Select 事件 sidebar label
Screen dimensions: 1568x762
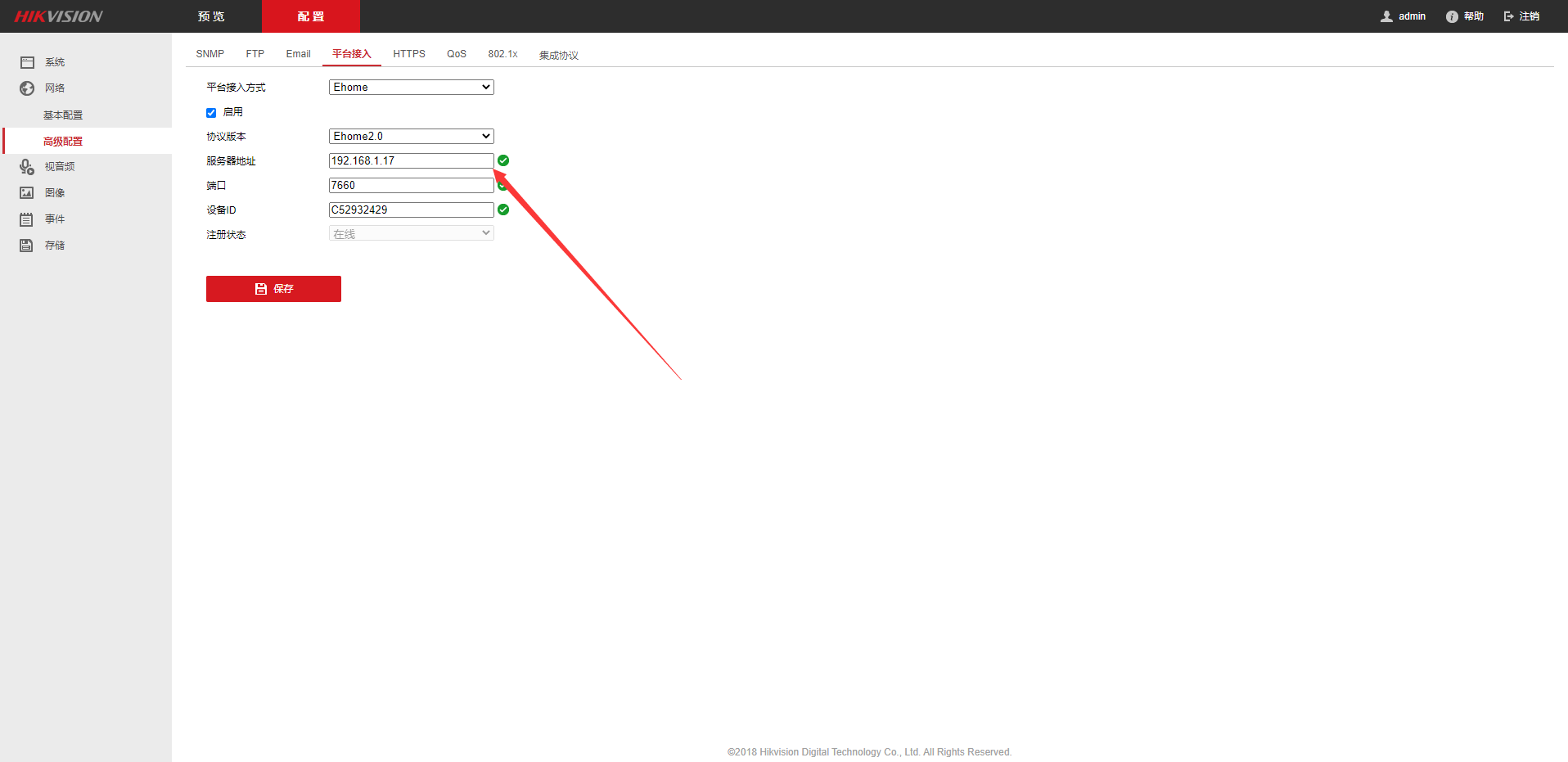click(x=55, y=219)
